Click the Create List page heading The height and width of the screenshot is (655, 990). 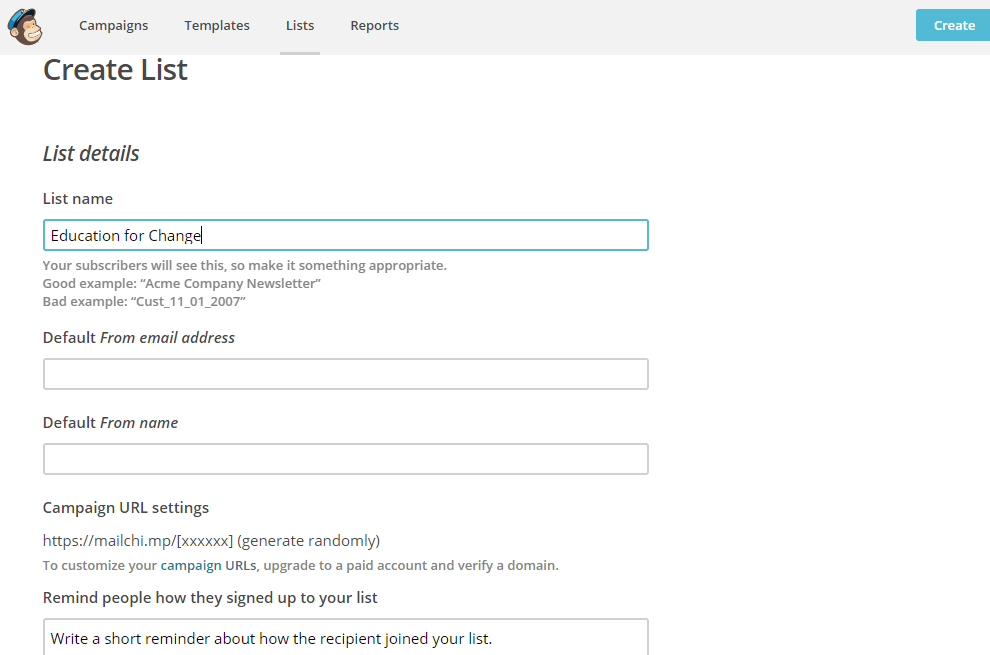click(114, 70)
